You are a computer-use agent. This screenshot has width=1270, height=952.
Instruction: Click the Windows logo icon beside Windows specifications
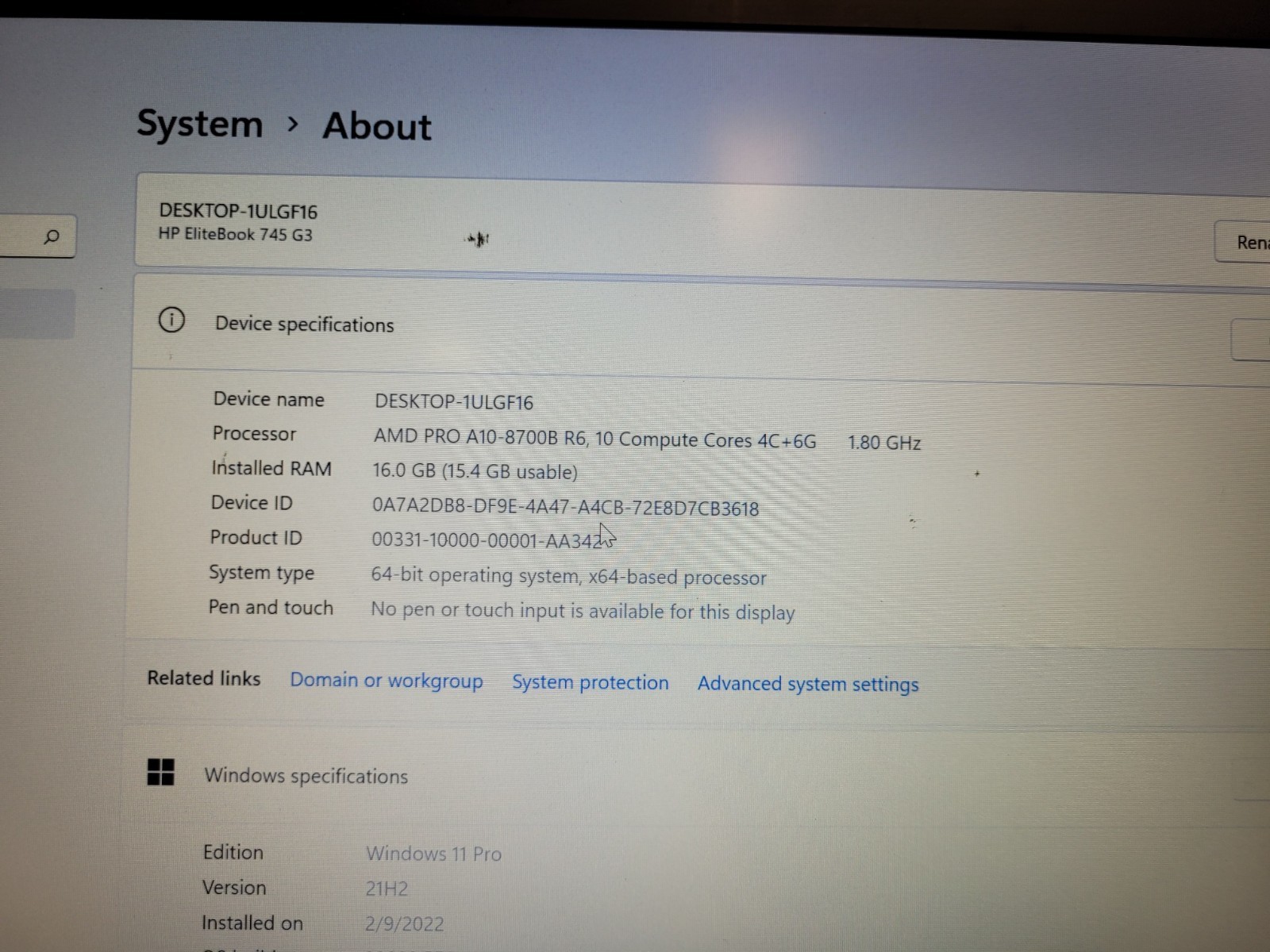160,771
